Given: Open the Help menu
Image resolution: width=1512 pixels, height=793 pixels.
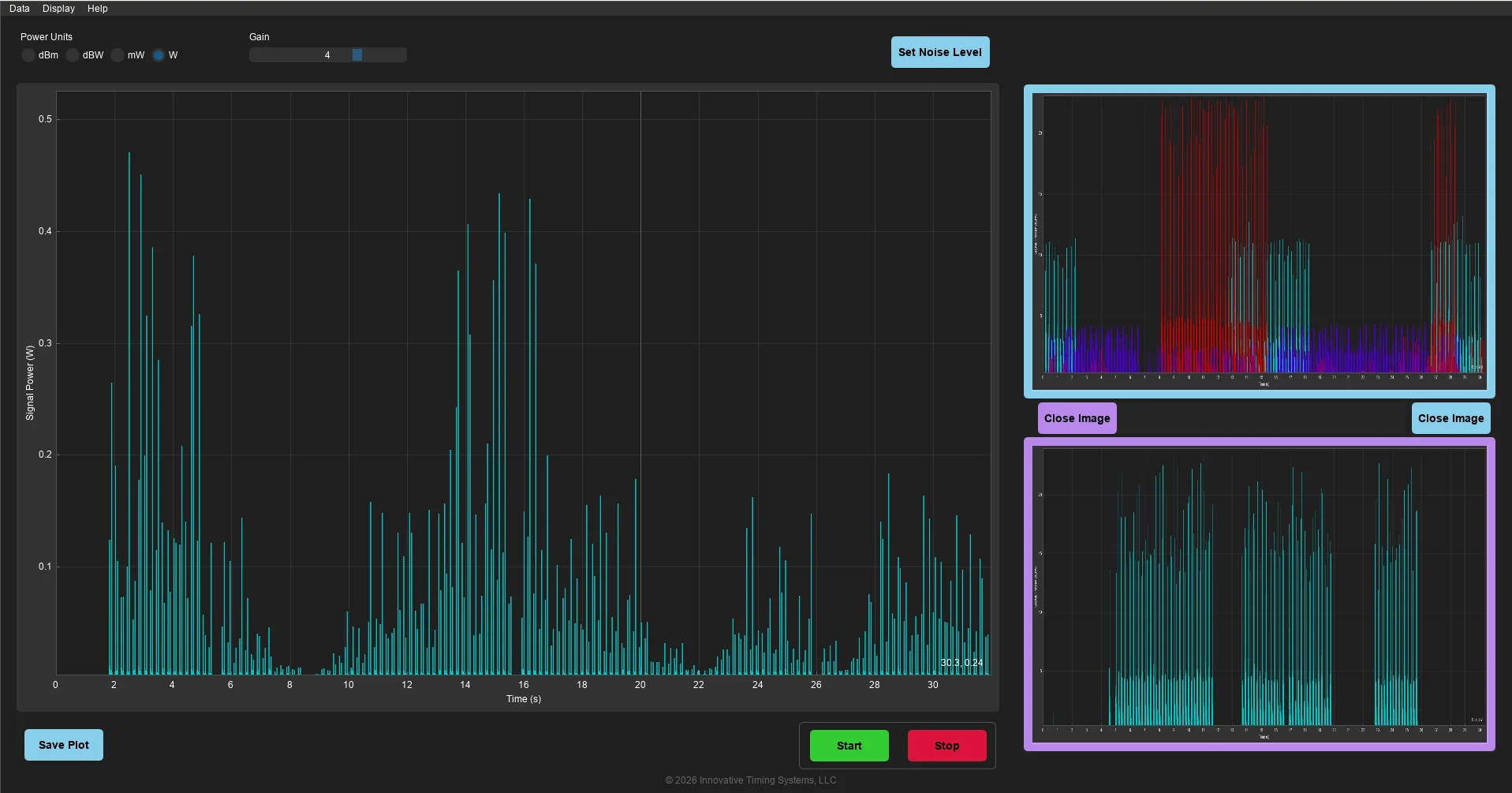Looking at the screenshot, I should pos(97,9).
